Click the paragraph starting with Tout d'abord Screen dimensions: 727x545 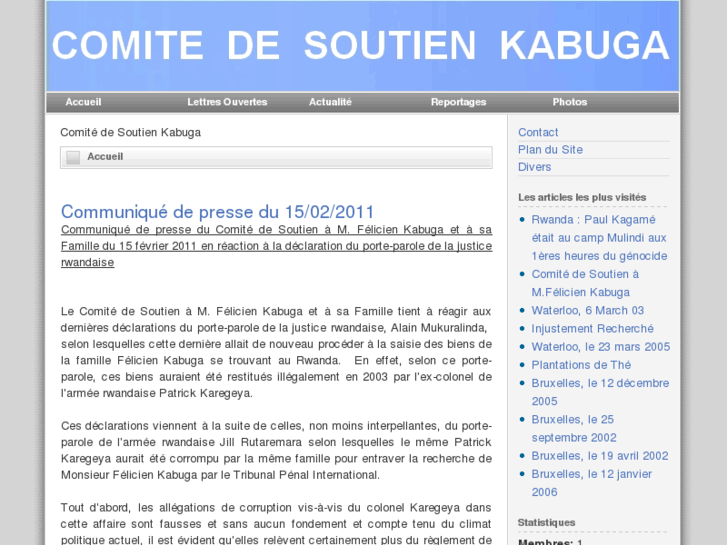click(276, 523)
